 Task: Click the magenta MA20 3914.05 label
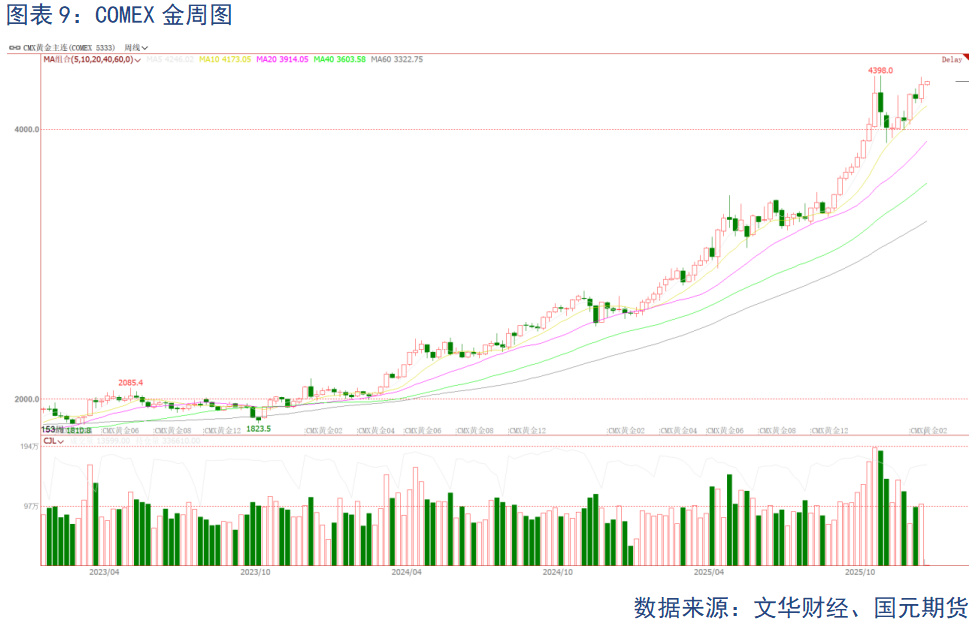pos(282,59)
